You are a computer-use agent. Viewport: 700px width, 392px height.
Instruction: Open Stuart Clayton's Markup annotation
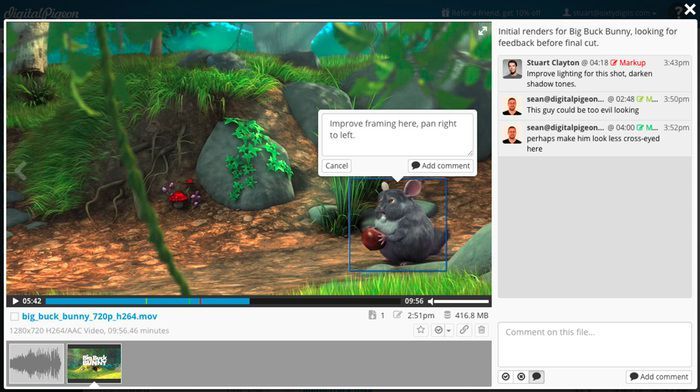point(628,63)
